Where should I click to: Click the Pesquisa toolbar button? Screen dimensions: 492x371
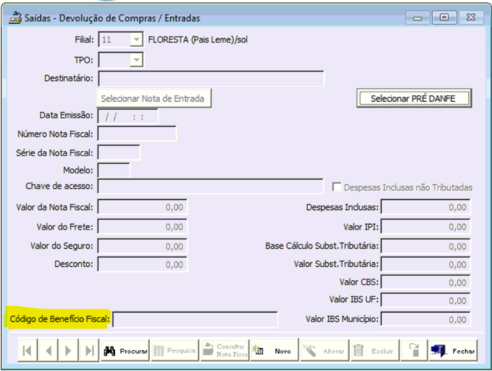click(x=175, y=350)
